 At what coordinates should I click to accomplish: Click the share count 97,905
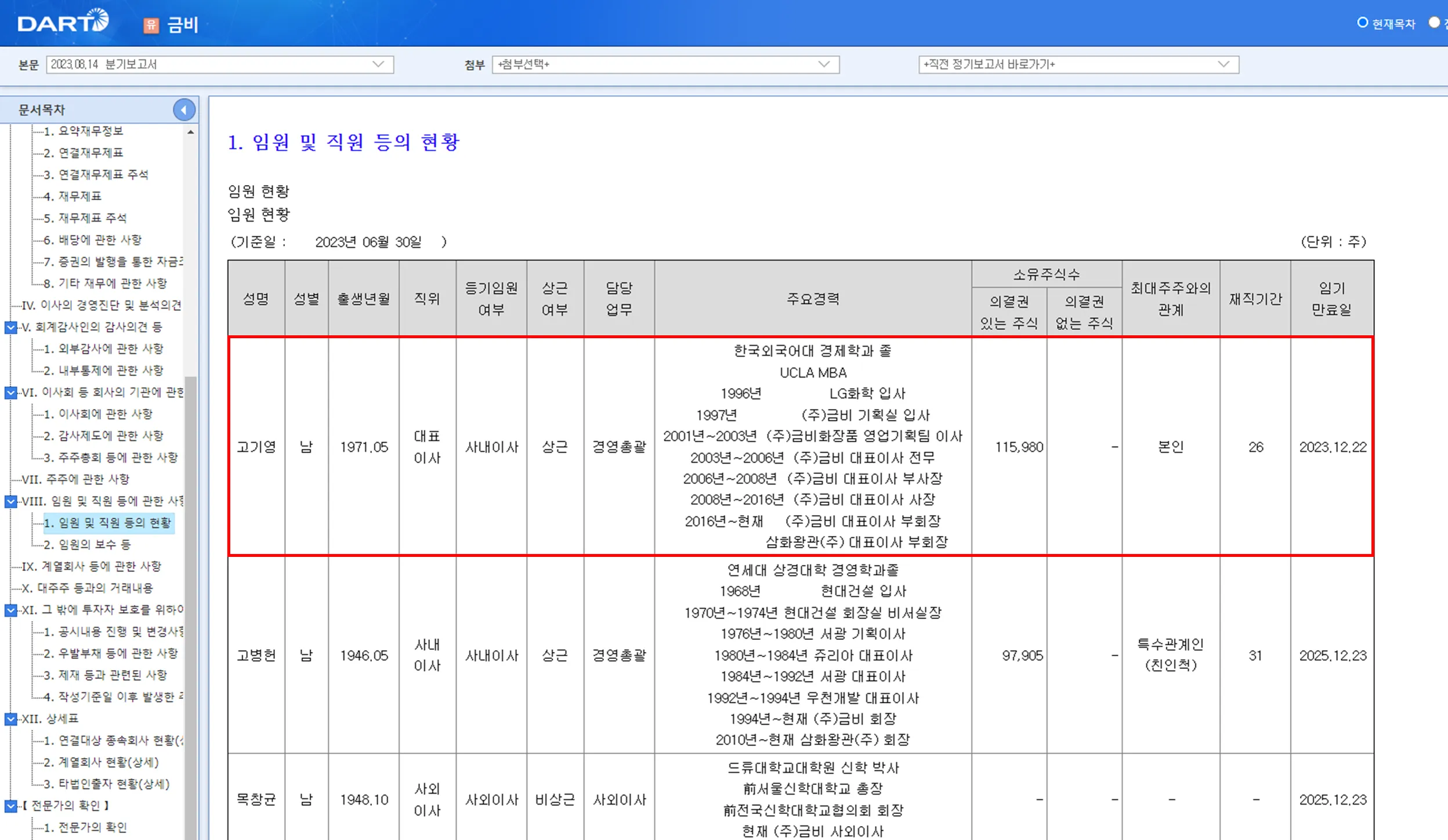tap(1023, 656)
